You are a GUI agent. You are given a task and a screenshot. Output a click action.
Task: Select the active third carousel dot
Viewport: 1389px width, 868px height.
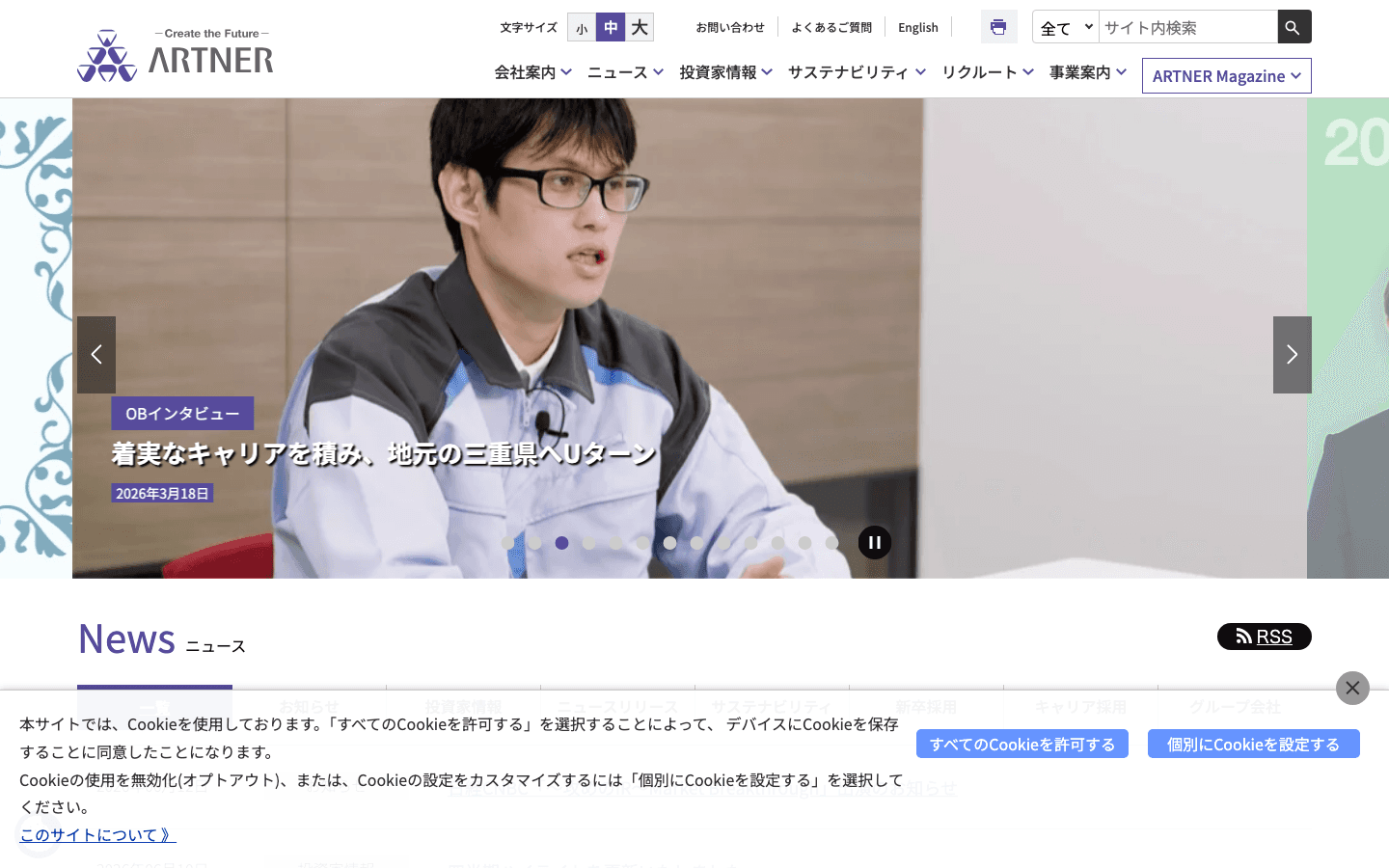coord(562,543)
